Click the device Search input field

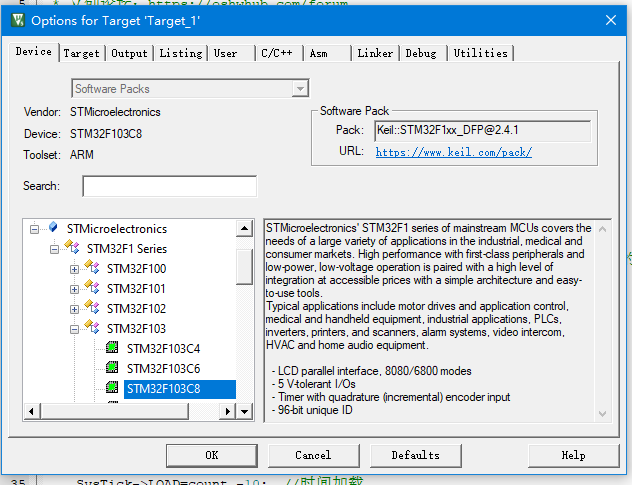170,186
